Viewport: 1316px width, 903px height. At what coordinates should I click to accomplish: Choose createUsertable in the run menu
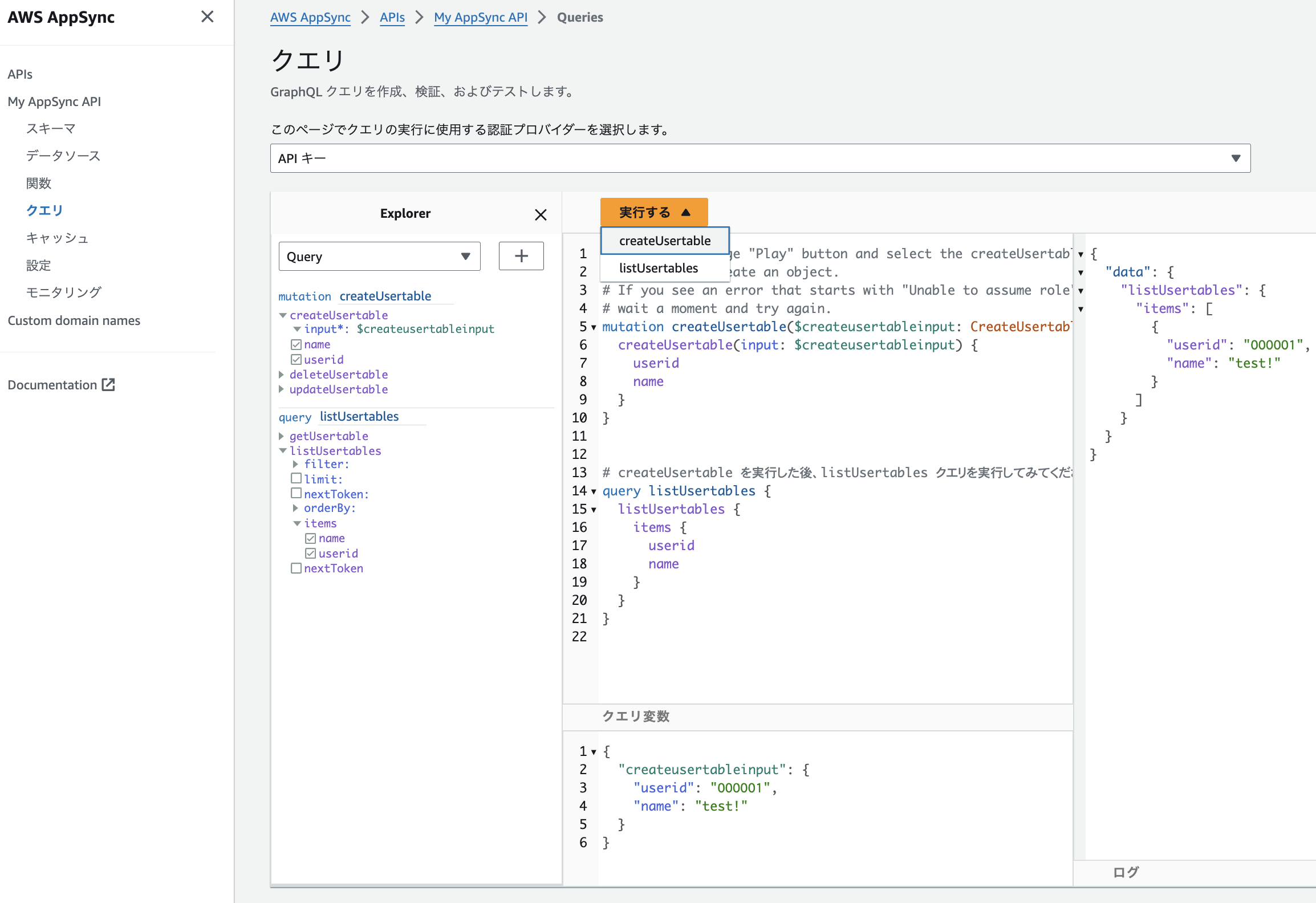[x=664, y=241]
